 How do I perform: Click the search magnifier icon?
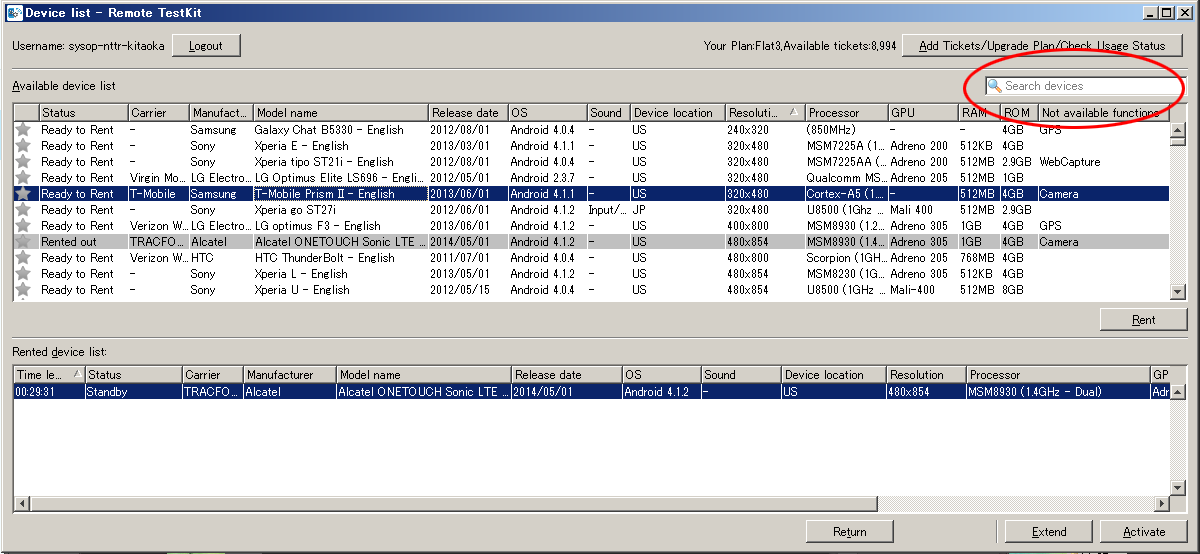click(x=995, y=86)
